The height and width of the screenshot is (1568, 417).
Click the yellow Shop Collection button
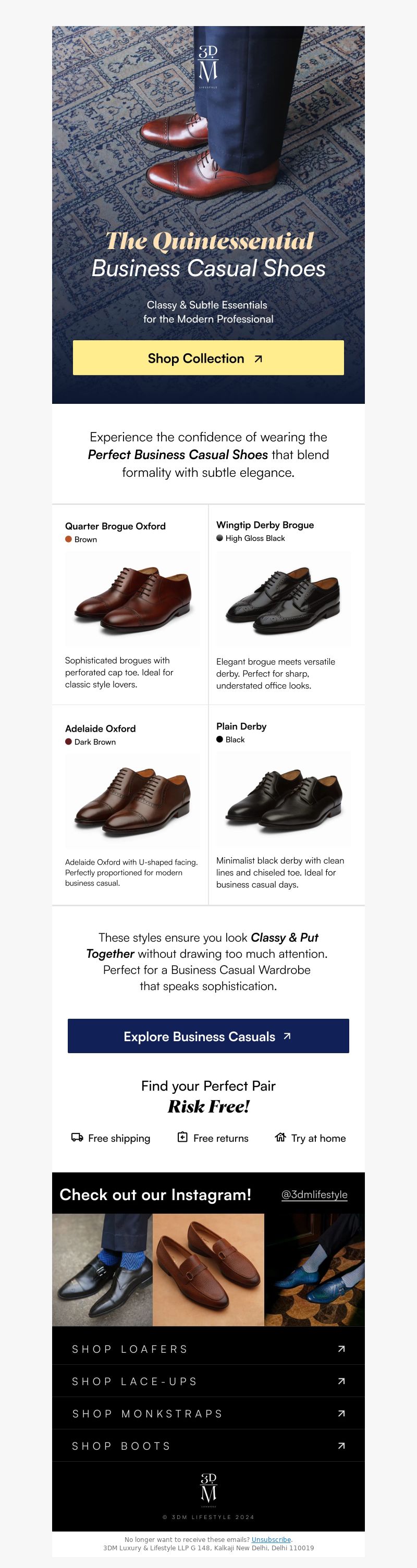coord(208,358)
